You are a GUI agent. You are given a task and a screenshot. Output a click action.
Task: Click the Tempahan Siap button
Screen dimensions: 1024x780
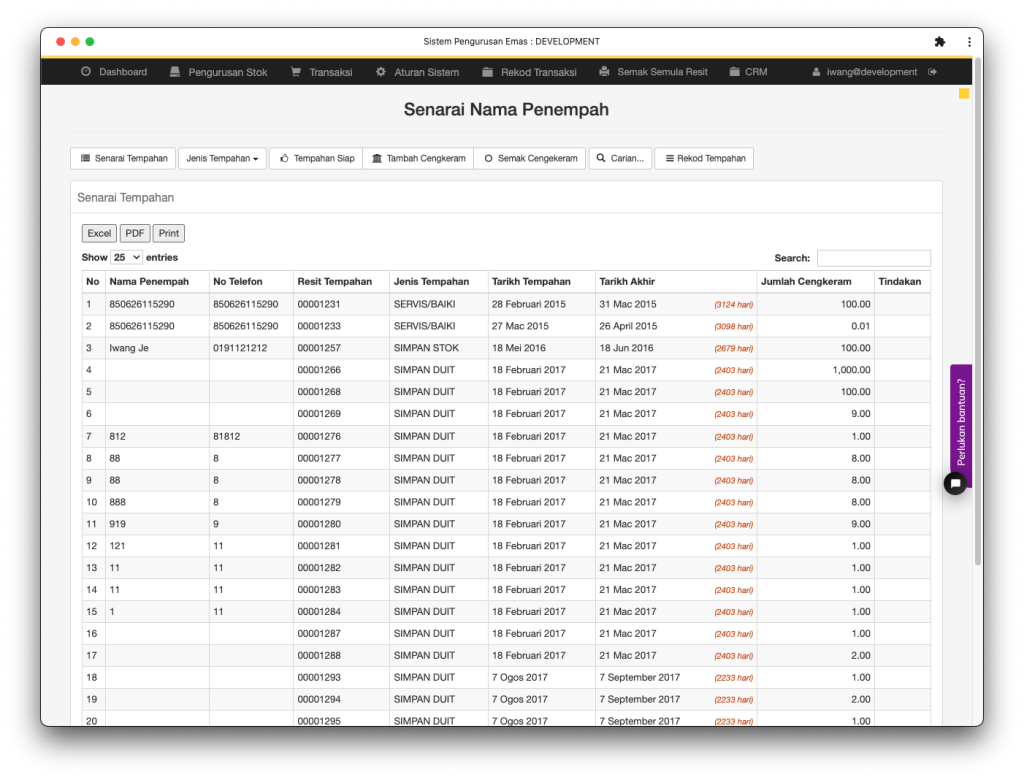315,158
